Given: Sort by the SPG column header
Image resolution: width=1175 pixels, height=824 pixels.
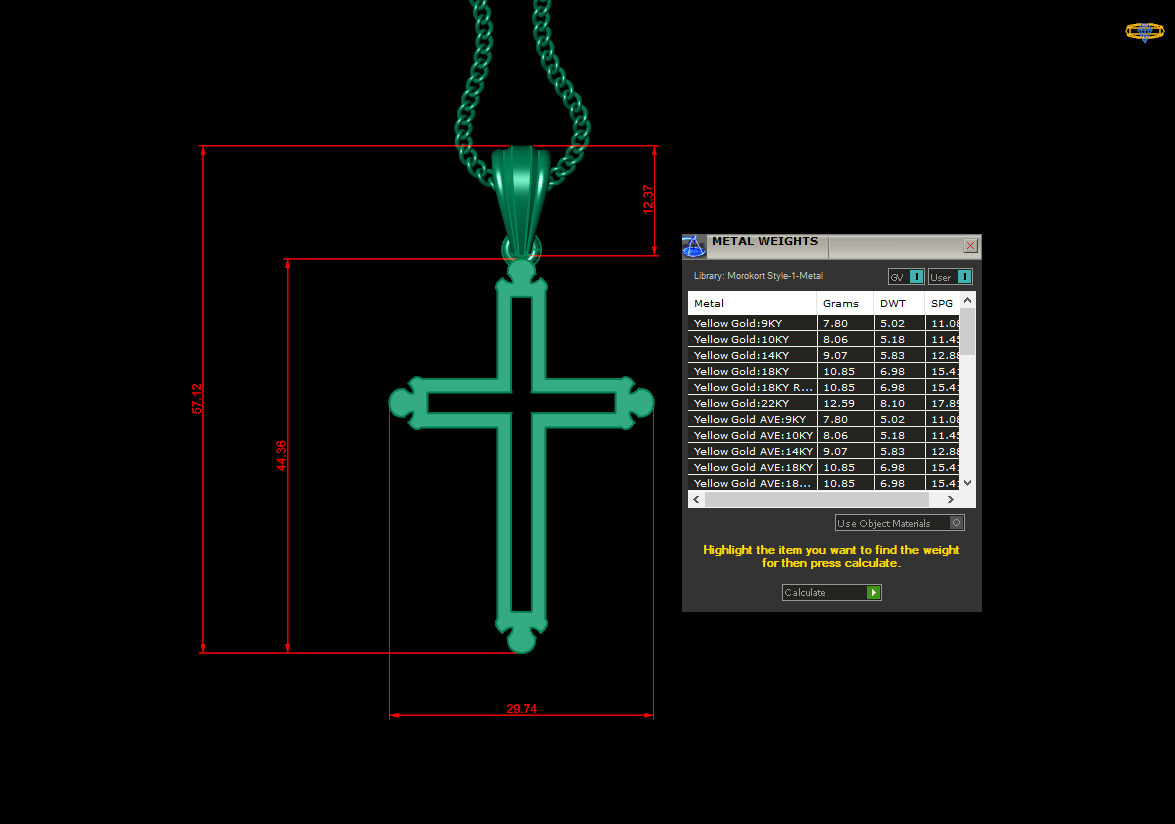Looking at the screenshot, I should pos(942,303).
